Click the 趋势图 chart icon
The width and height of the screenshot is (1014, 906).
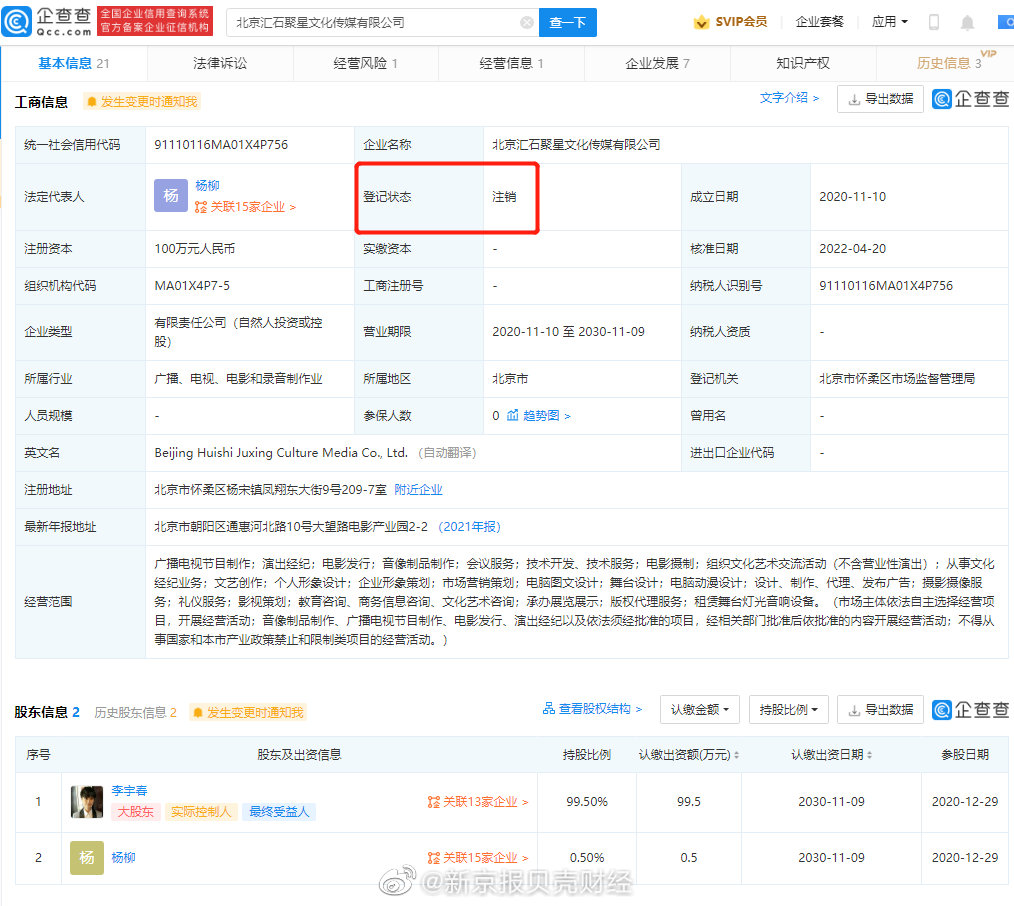[x=512, y=415]
